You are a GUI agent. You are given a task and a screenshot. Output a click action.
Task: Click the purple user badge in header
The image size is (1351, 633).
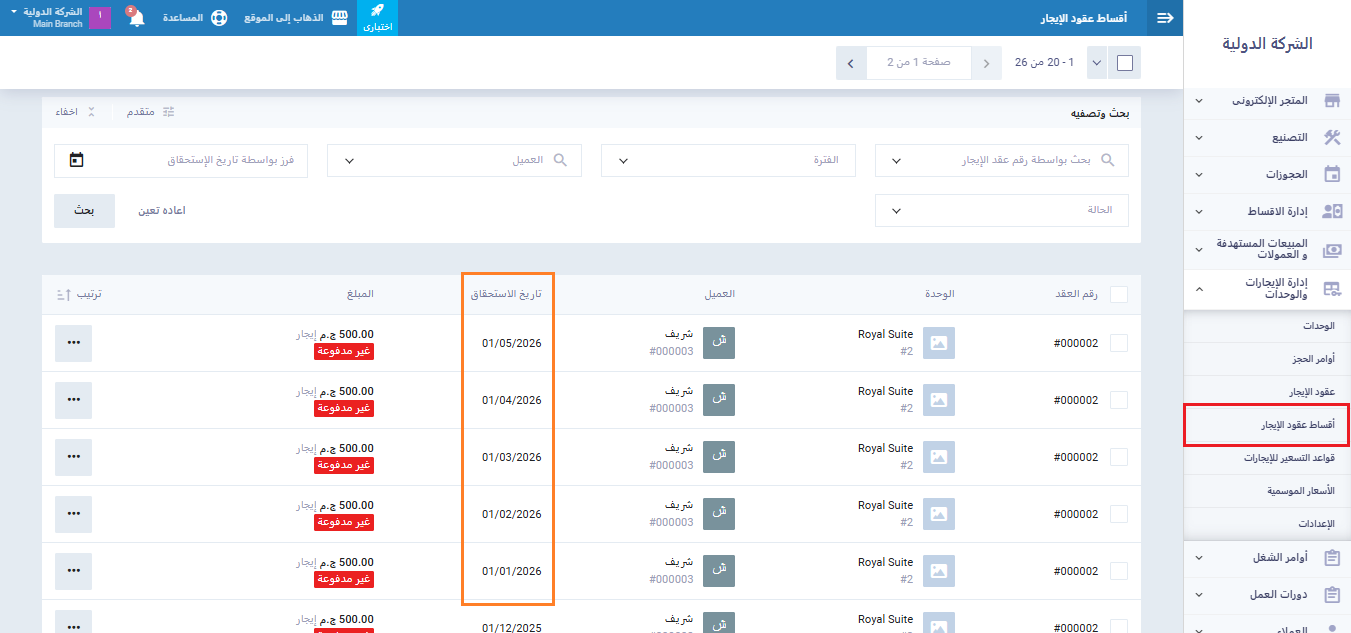point(100,17)
